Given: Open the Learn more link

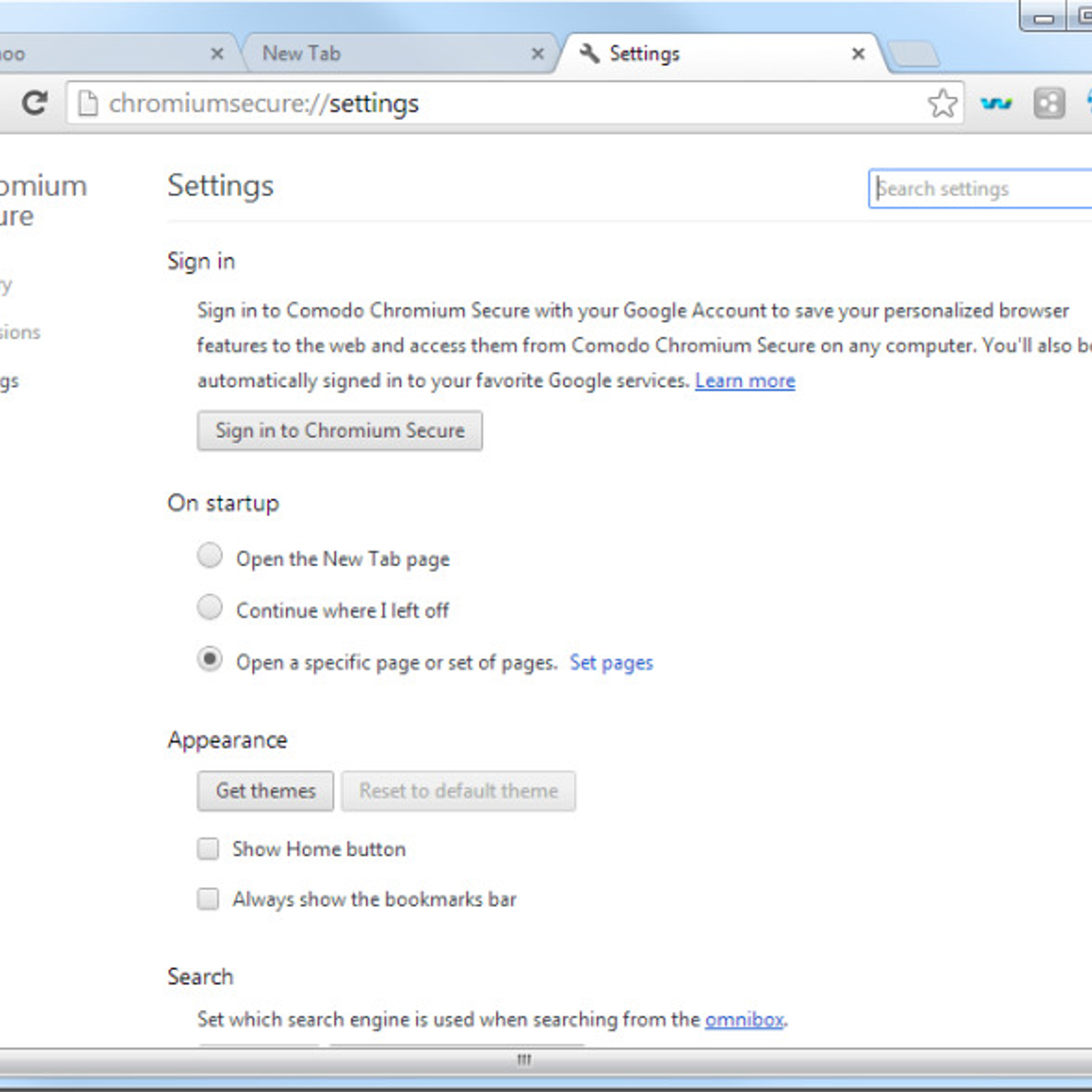Looking at the screenshot, I should tap(745, 381).
